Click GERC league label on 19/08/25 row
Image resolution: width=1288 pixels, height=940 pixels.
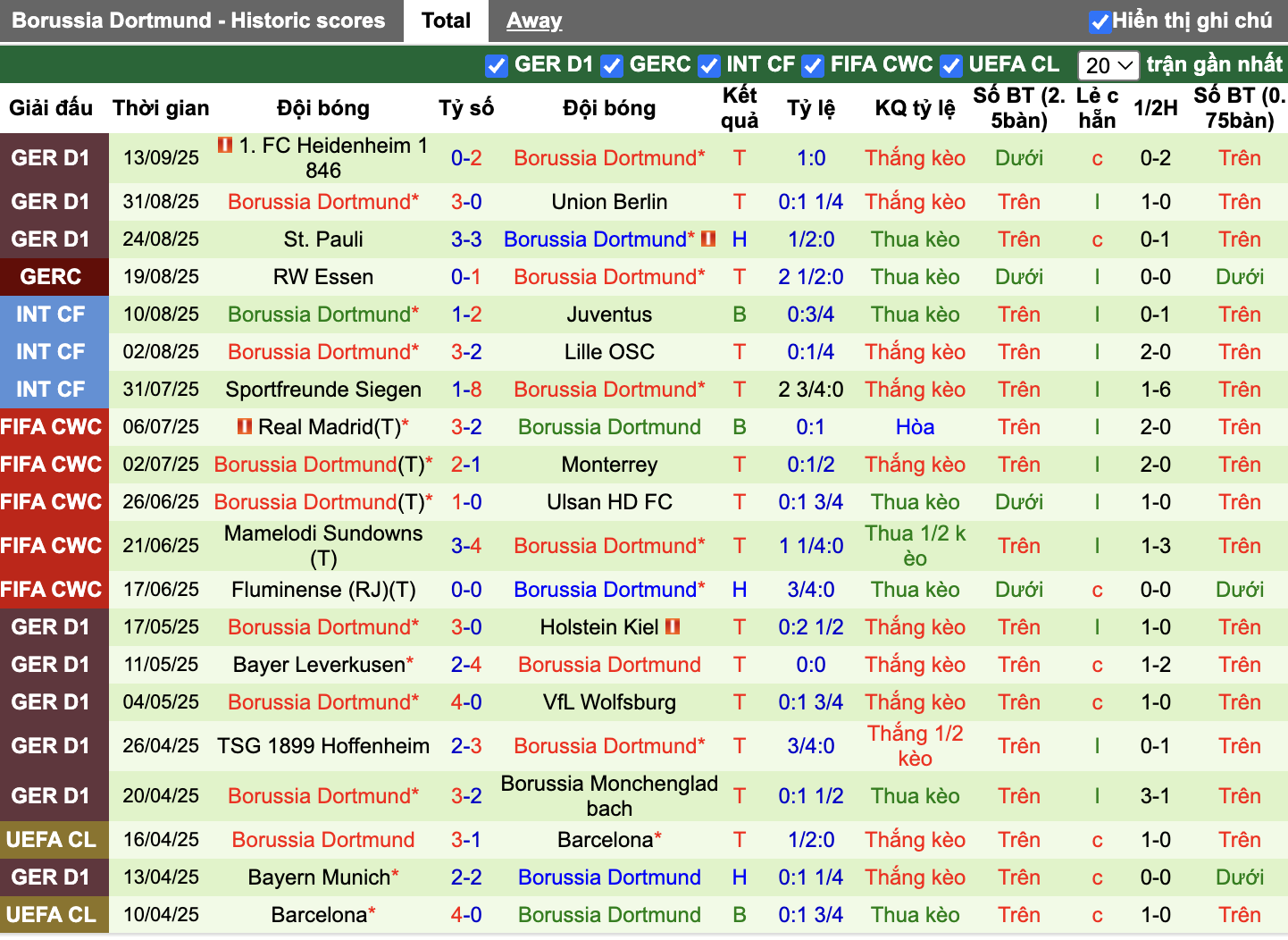pos(51,277)
